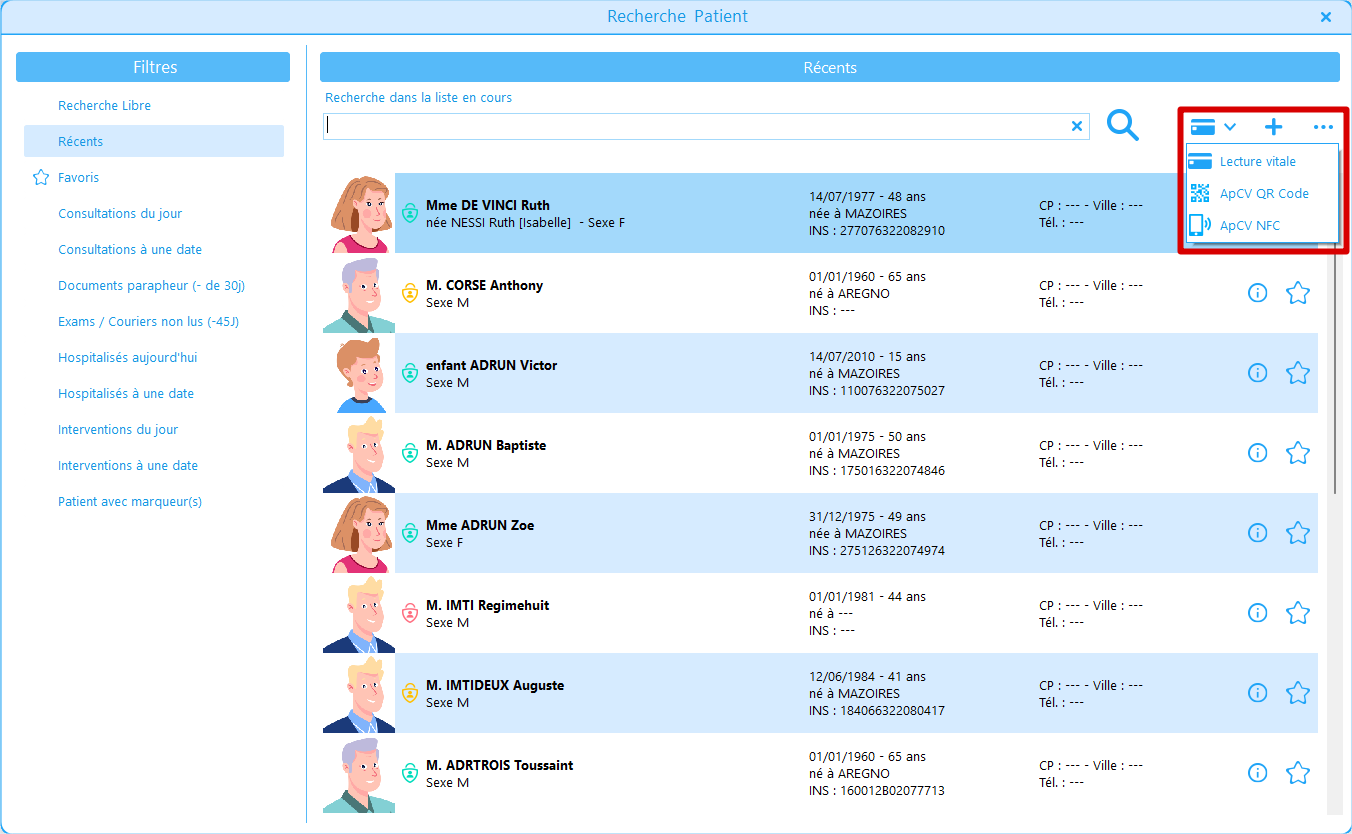Click the magnifying glass search icon

1123,126
